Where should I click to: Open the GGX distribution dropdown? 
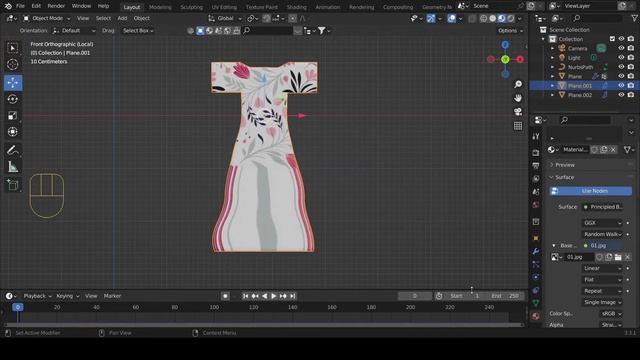[x=602, y=223]
